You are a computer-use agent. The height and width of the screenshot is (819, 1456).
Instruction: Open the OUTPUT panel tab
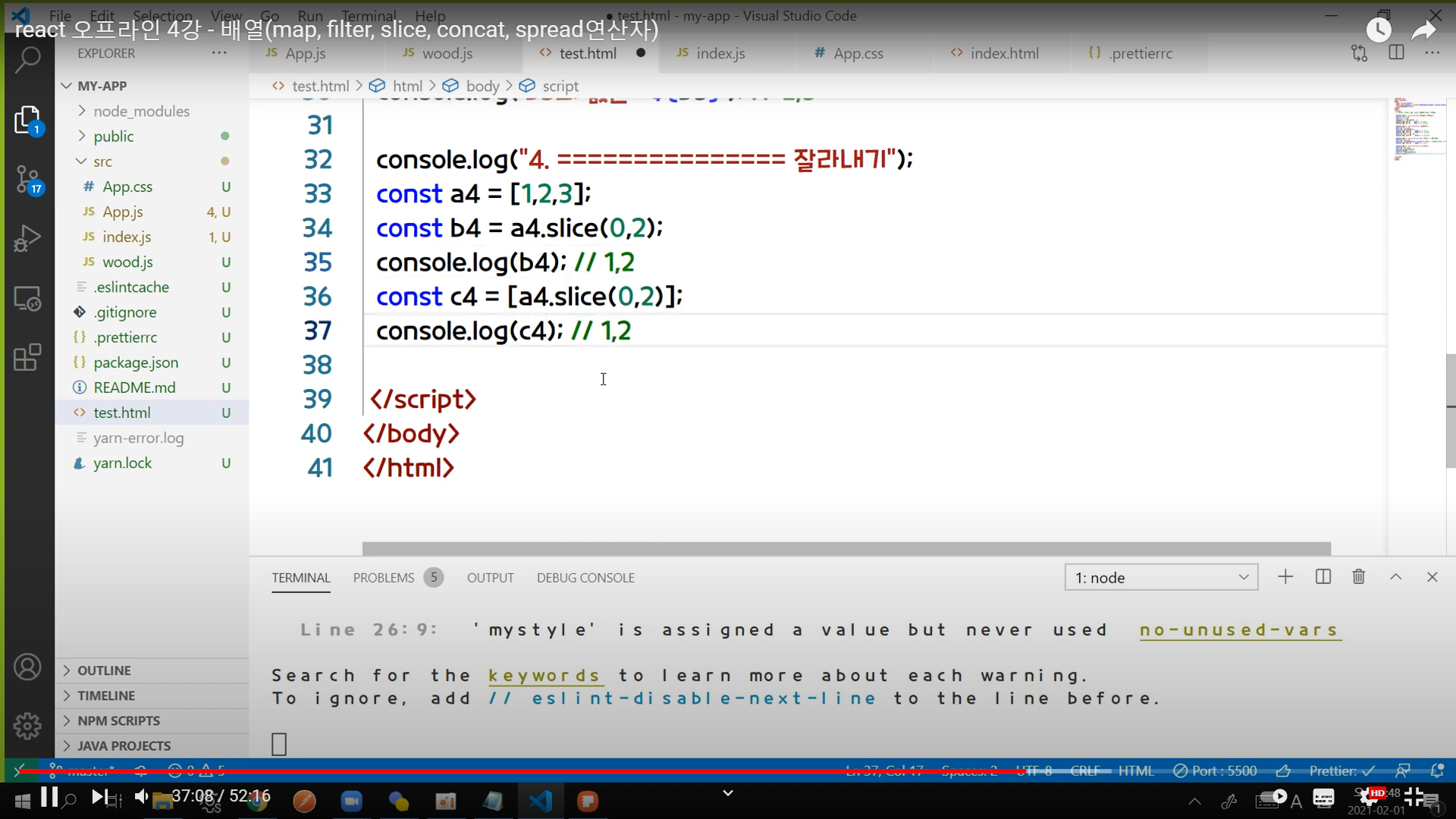click(490, 577)
